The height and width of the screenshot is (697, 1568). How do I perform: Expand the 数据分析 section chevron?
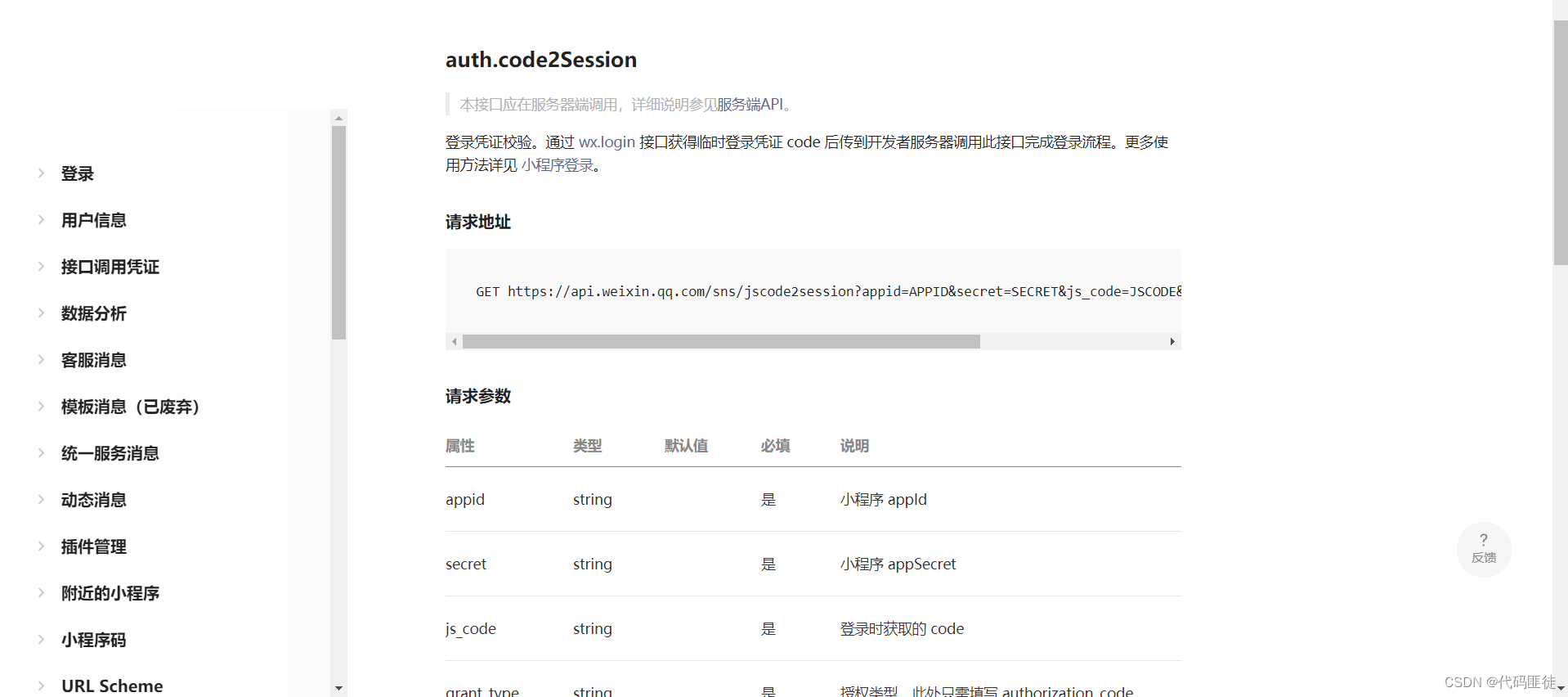coord(41,313)
